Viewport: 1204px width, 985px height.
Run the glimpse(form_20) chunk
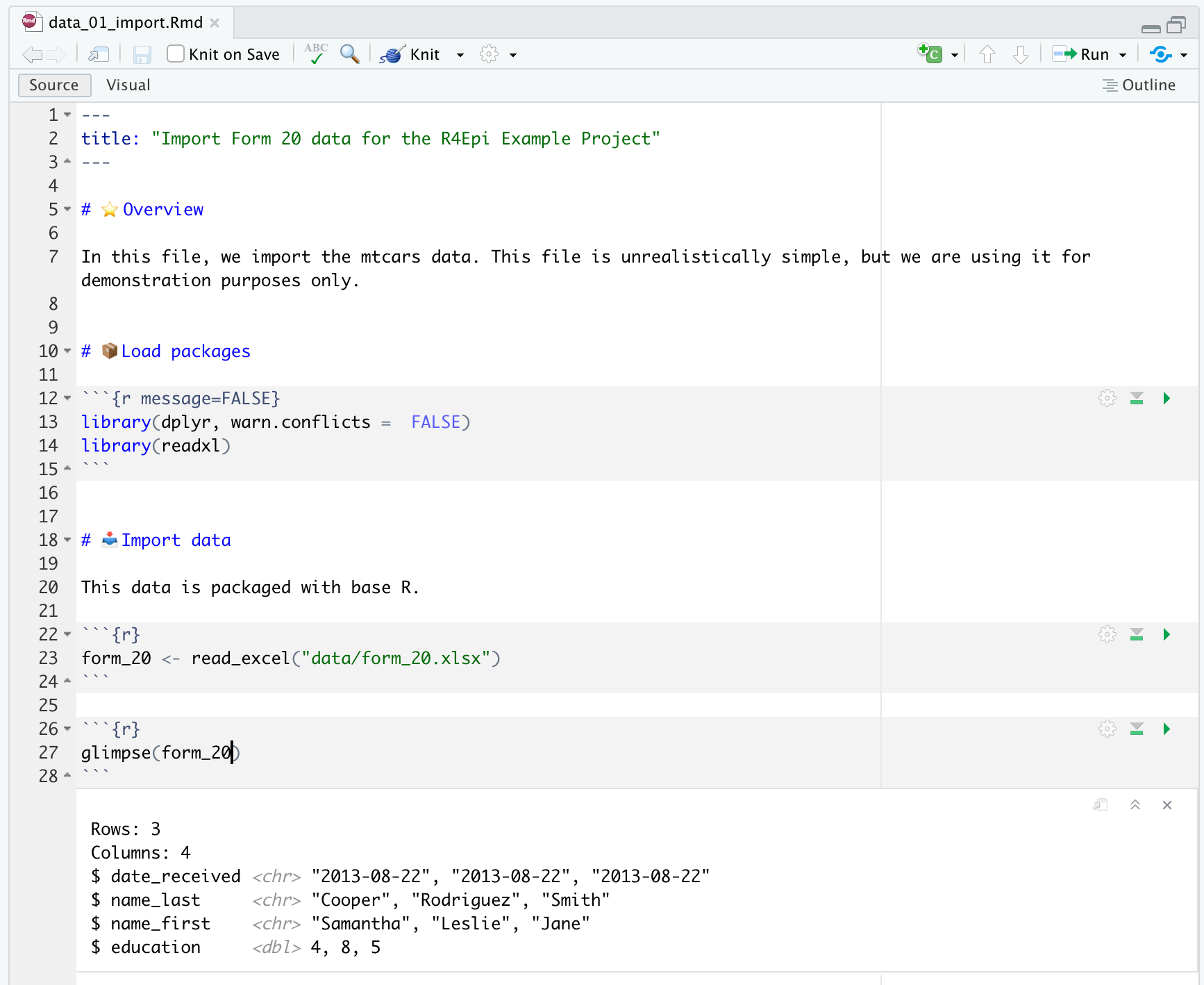tap(1167, 729)
